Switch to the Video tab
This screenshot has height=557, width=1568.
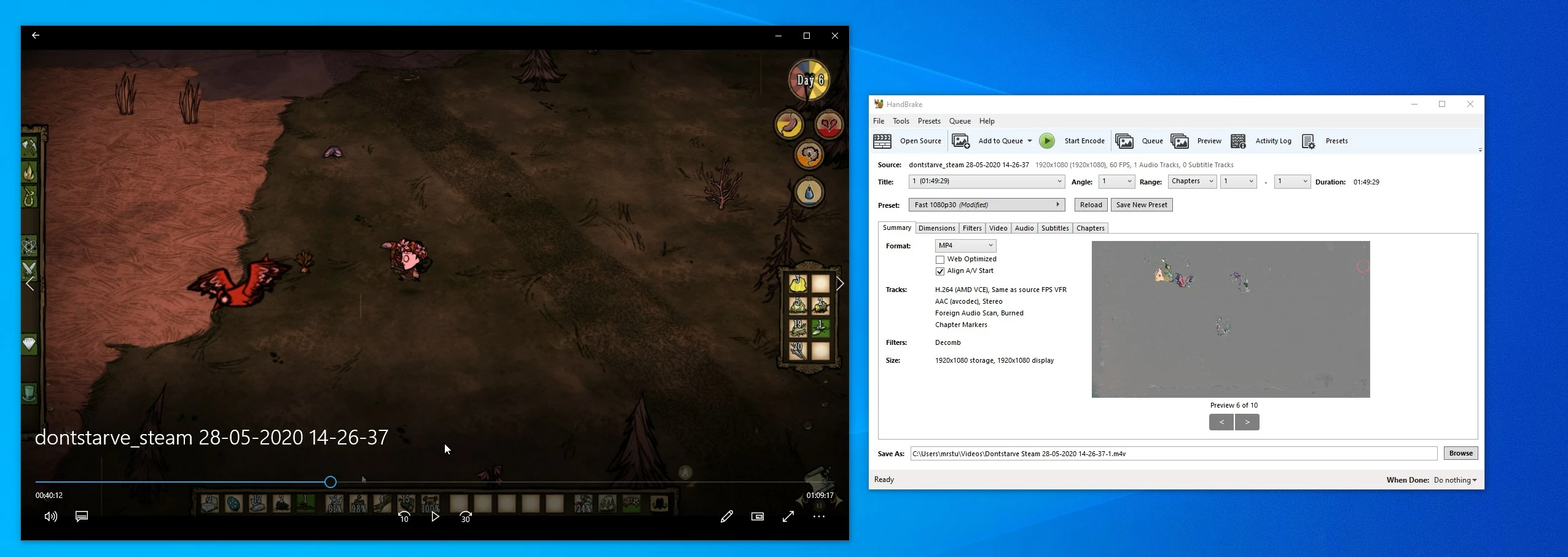pyautogui.click(x=998, y=228)
